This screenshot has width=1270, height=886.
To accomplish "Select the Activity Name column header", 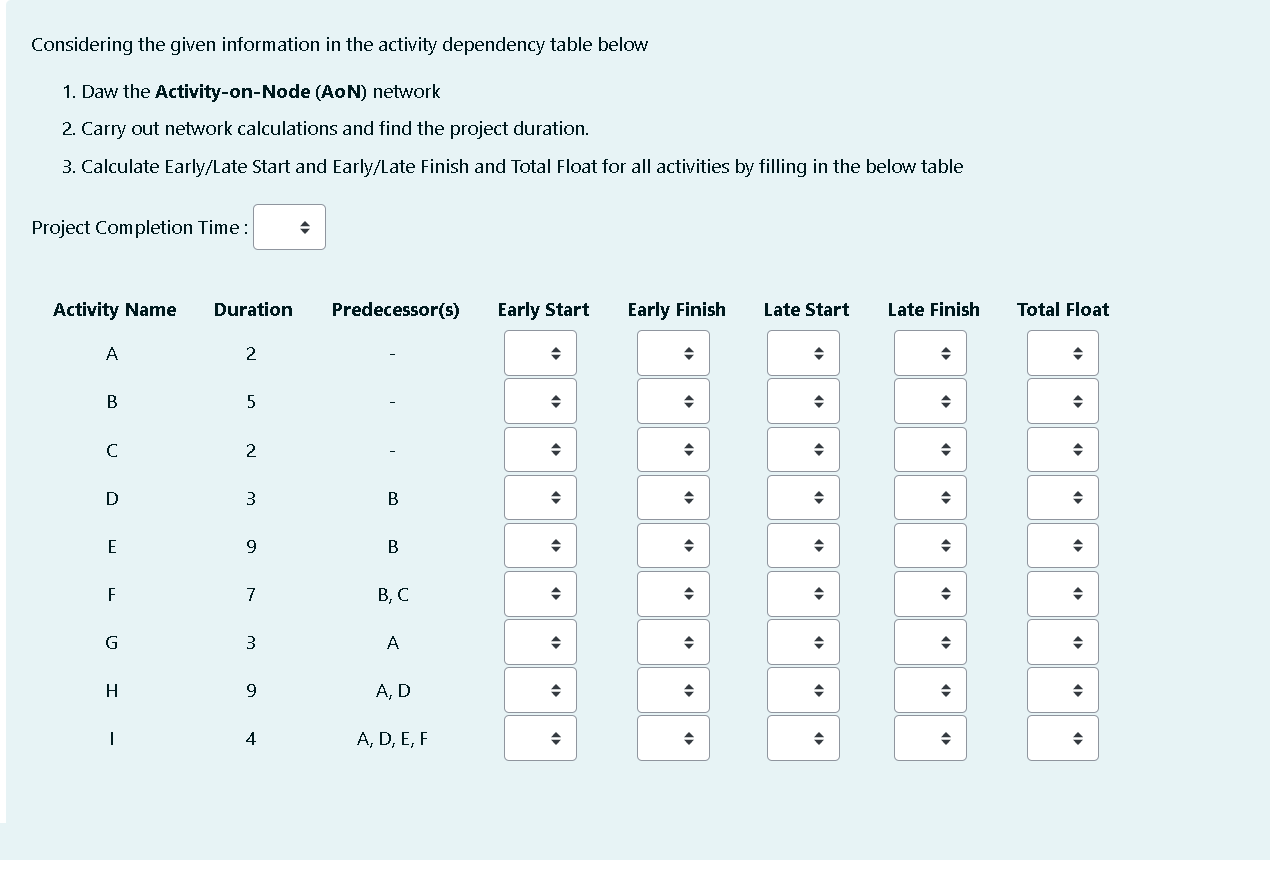I will pyautogui.click(x=114, y=310).
